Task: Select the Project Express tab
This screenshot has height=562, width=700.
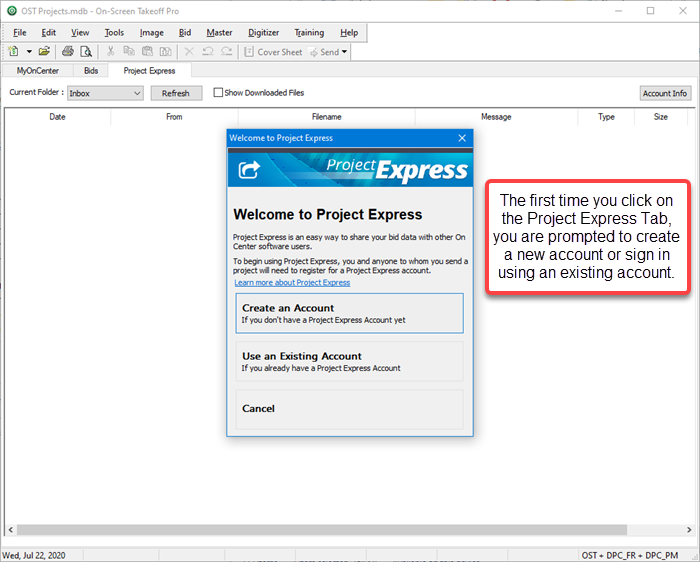Action: pos(149,71)
